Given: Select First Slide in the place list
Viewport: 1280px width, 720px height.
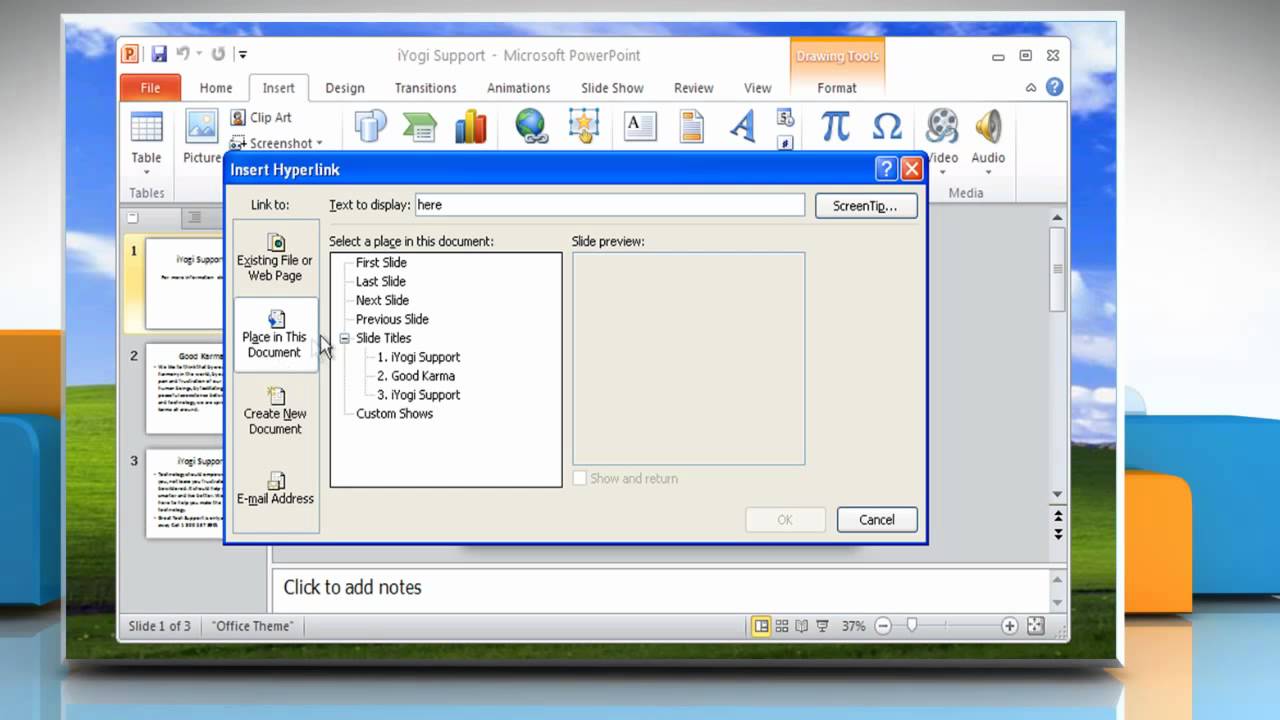Looking at the screenshot, I should 381,262.
